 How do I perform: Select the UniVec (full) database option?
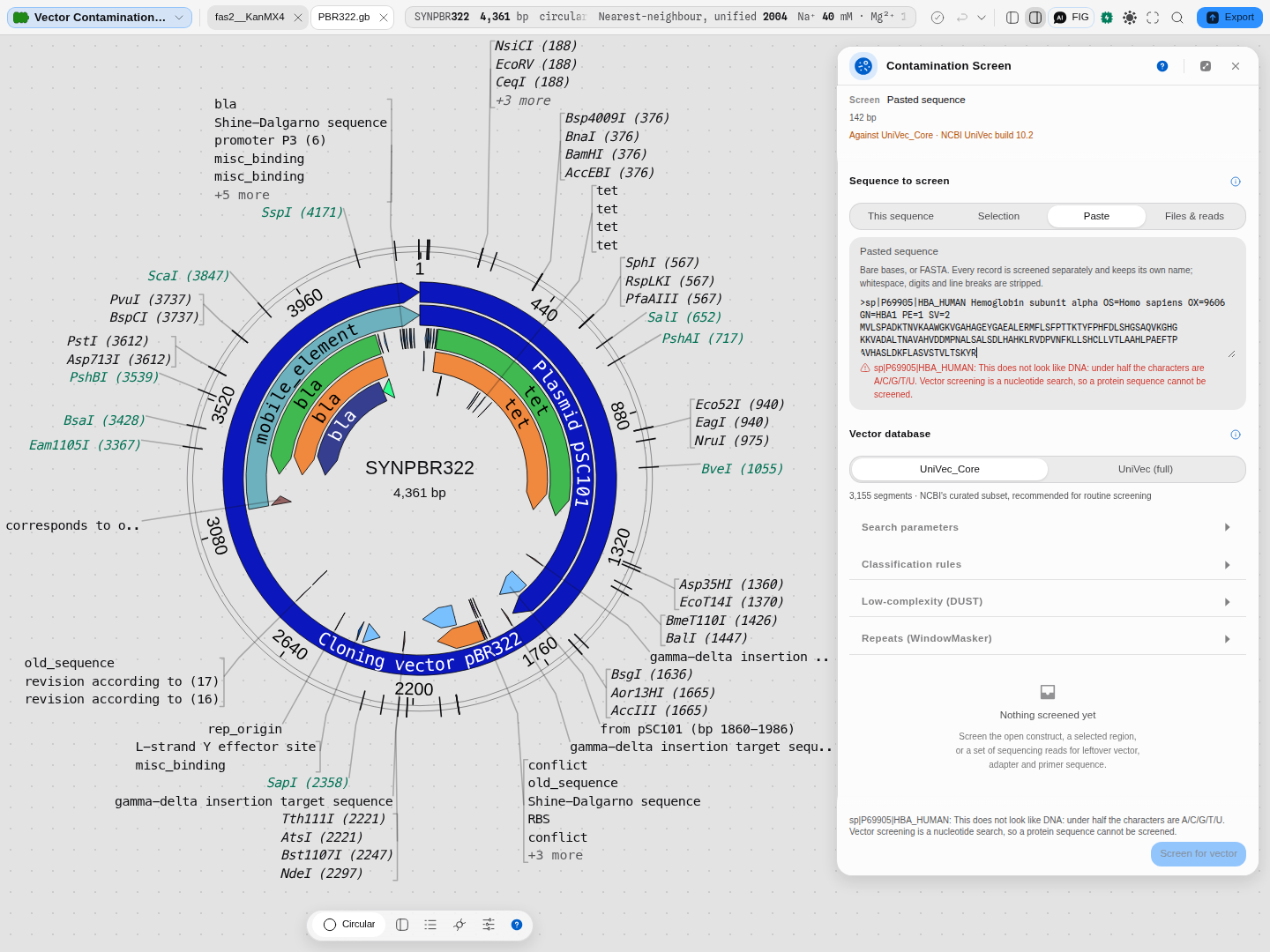1146,469
